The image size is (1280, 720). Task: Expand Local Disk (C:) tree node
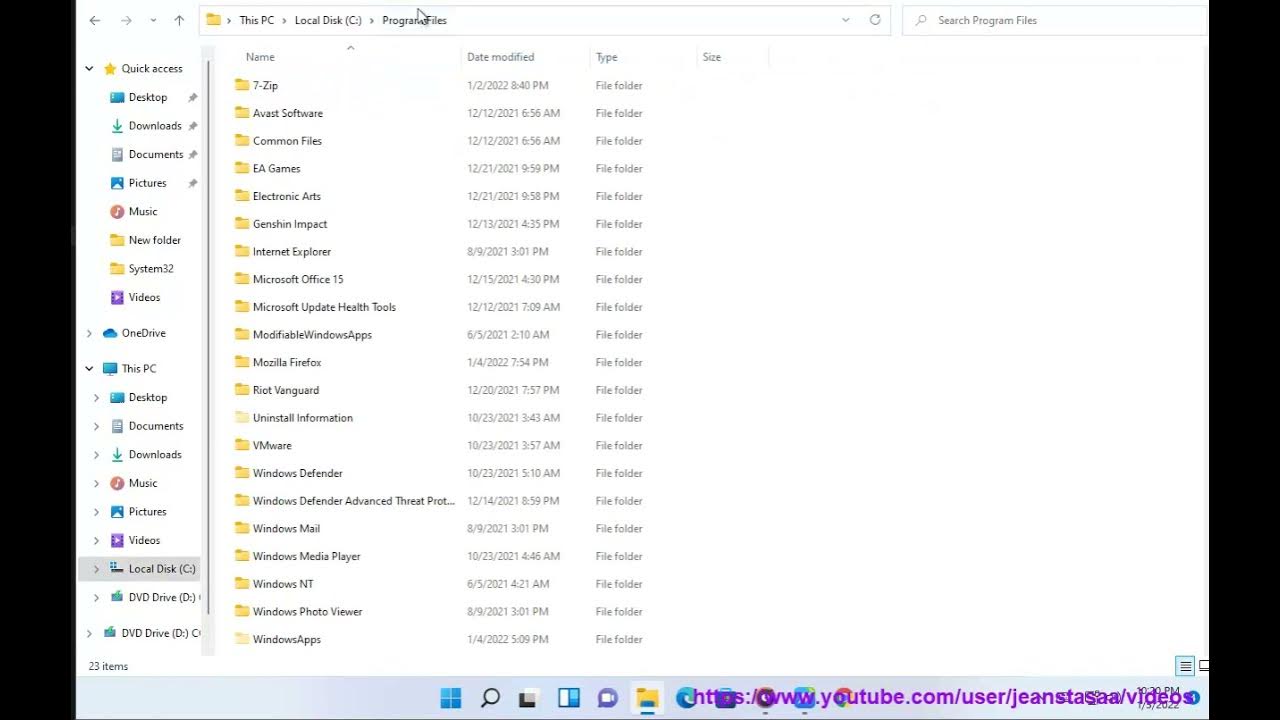click(x=96, y=569)
